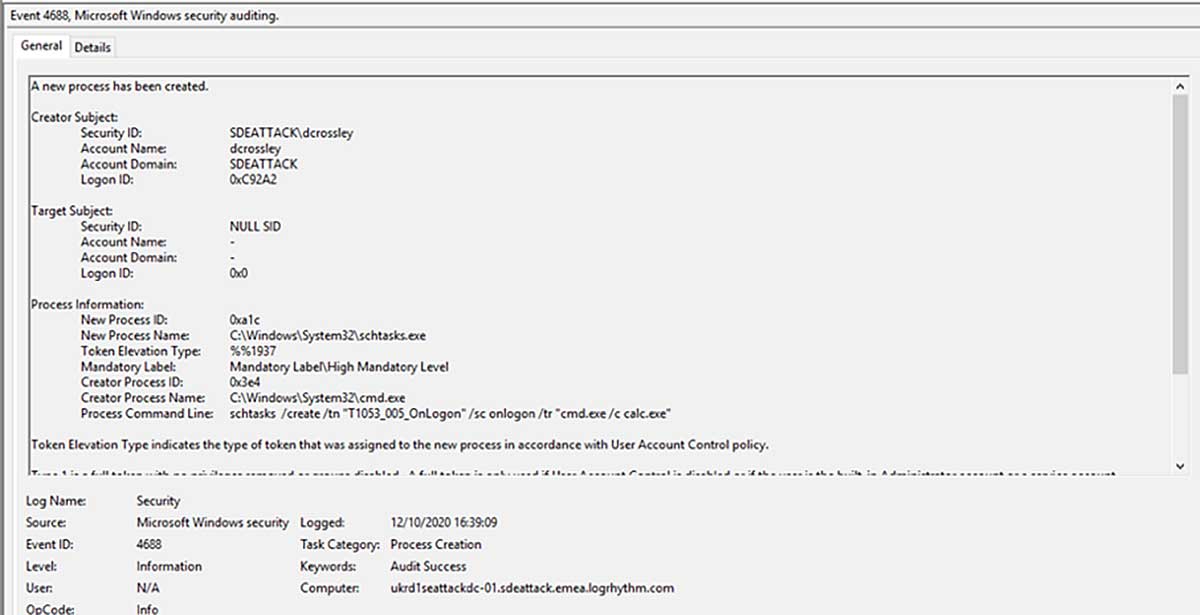Click Logon ID value 0xC92A2
The height and width of the screenshot is (615, 1200).
pos(251,180)
